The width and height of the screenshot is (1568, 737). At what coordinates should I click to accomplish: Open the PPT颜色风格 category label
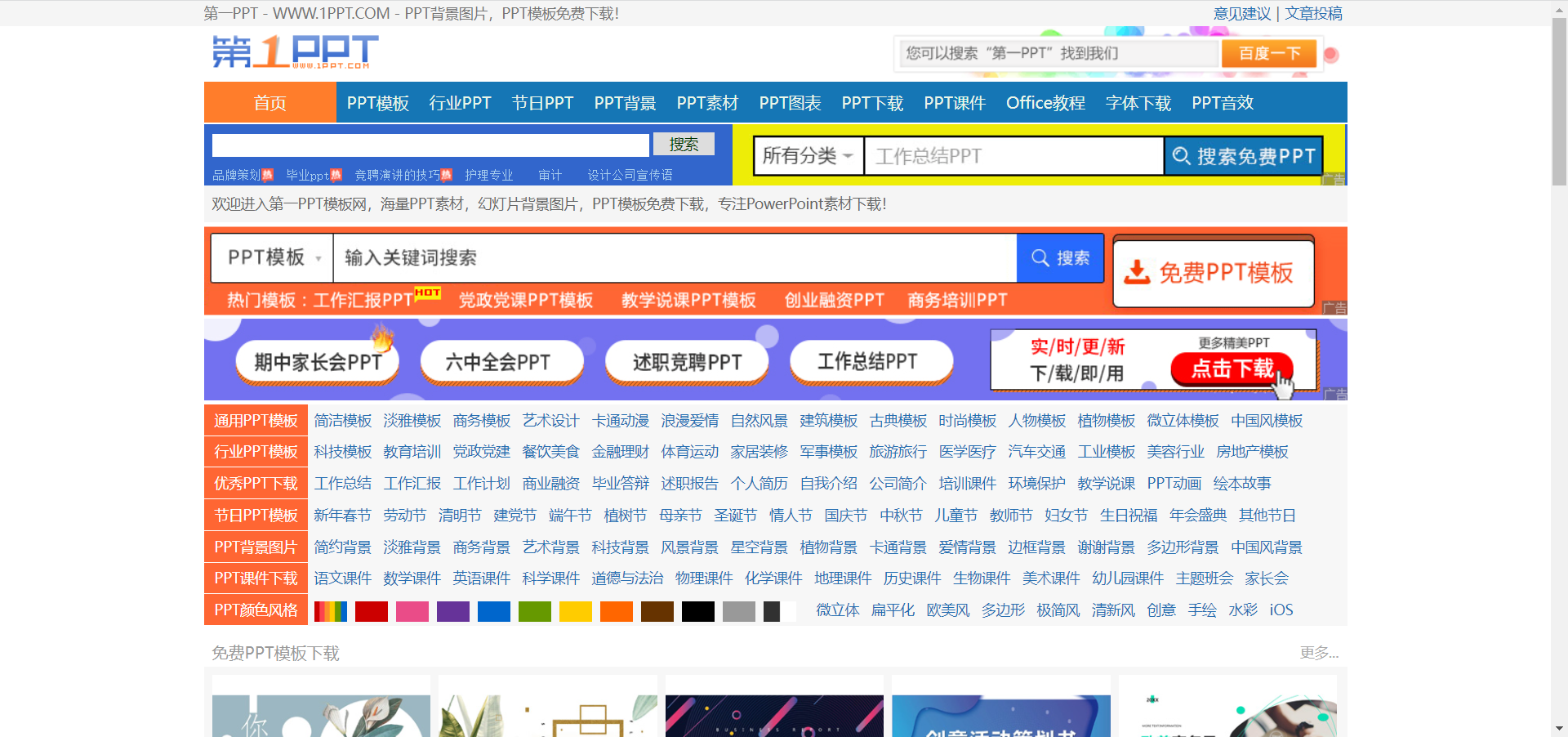(x=256, y=610)
